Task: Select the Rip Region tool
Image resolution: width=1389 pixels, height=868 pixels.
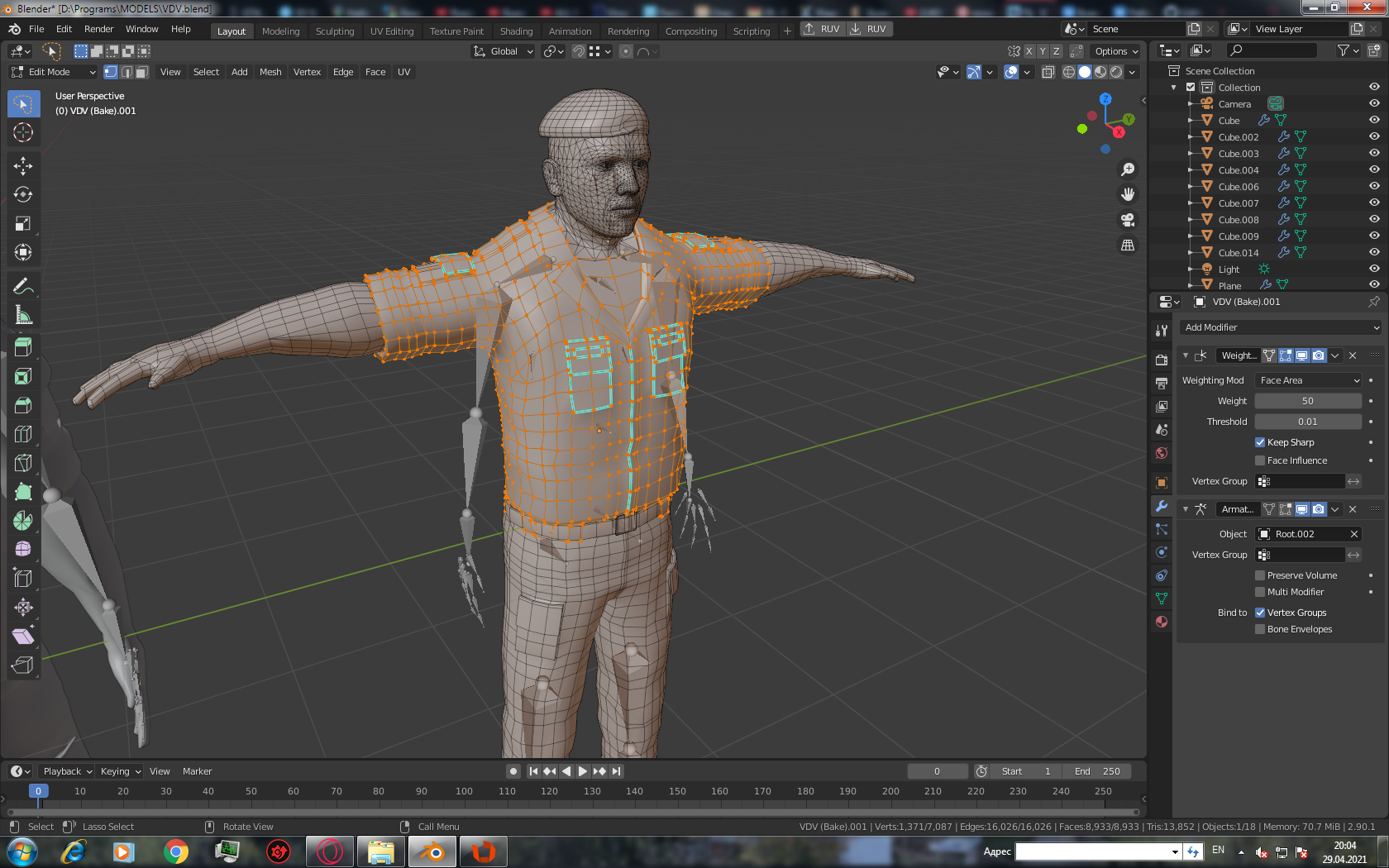Action: pos(23,665)
